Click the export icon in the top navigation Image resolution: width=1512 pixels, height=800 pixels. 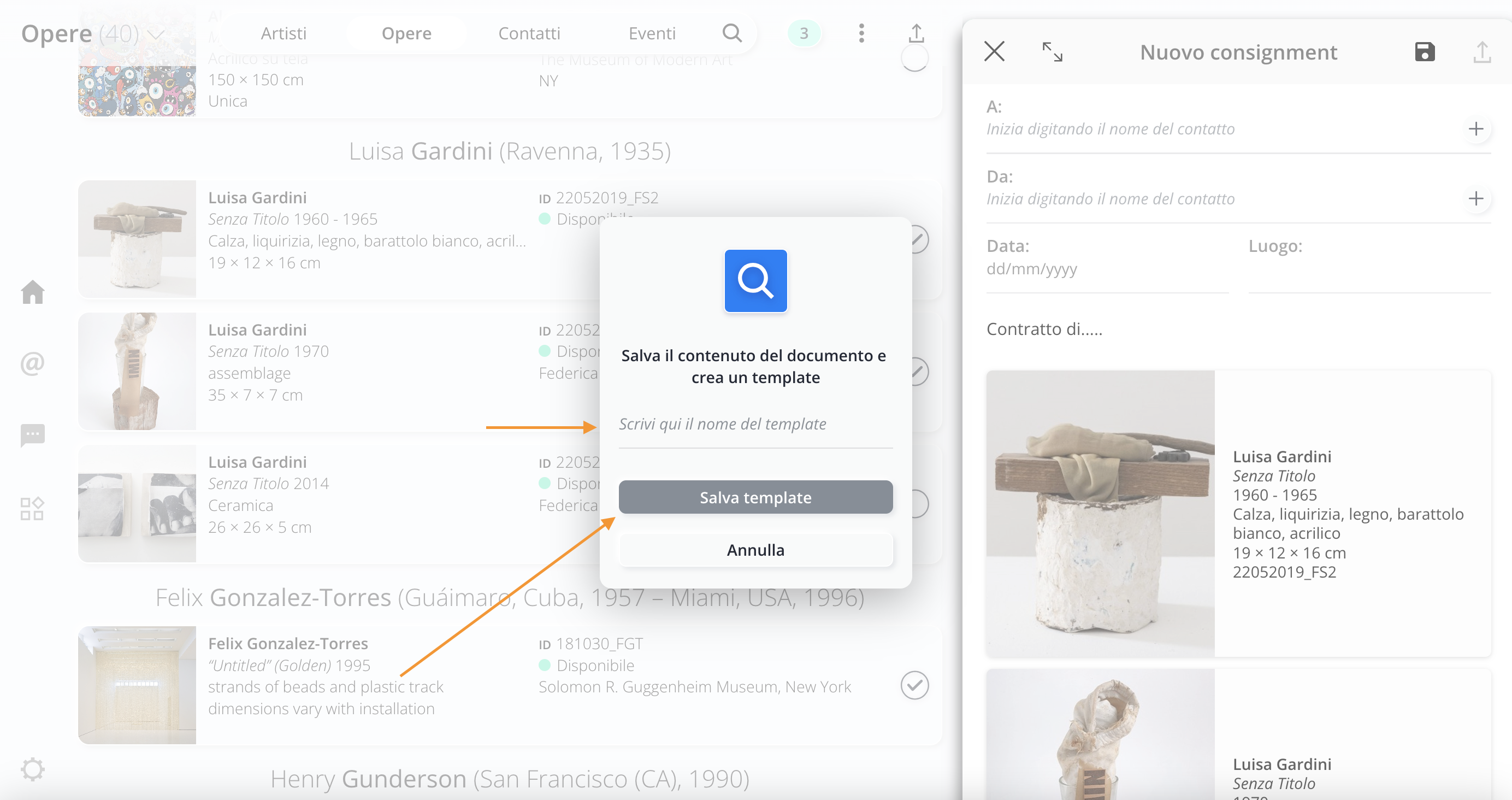(916, 33)
